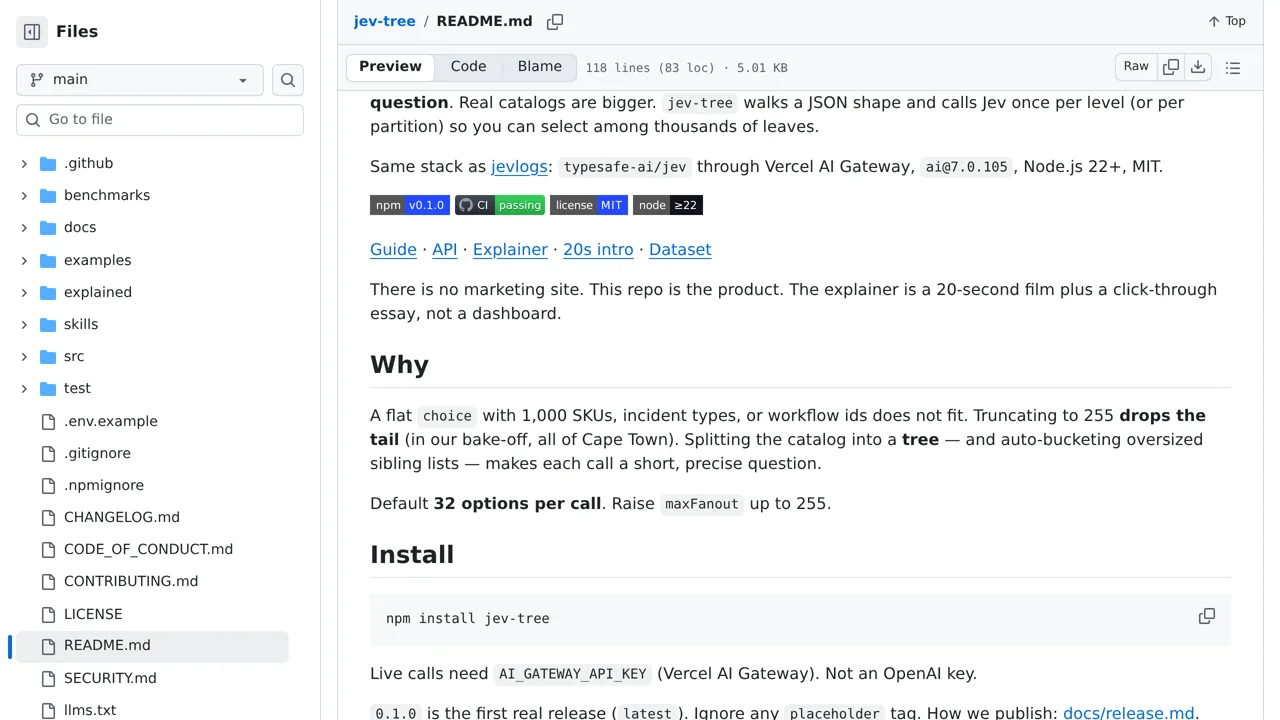The height and width of the screenshot is (720, 1280).
Task: Click the AI_GATEWAY_API_KEY code text
Action: tap(573, 674)
